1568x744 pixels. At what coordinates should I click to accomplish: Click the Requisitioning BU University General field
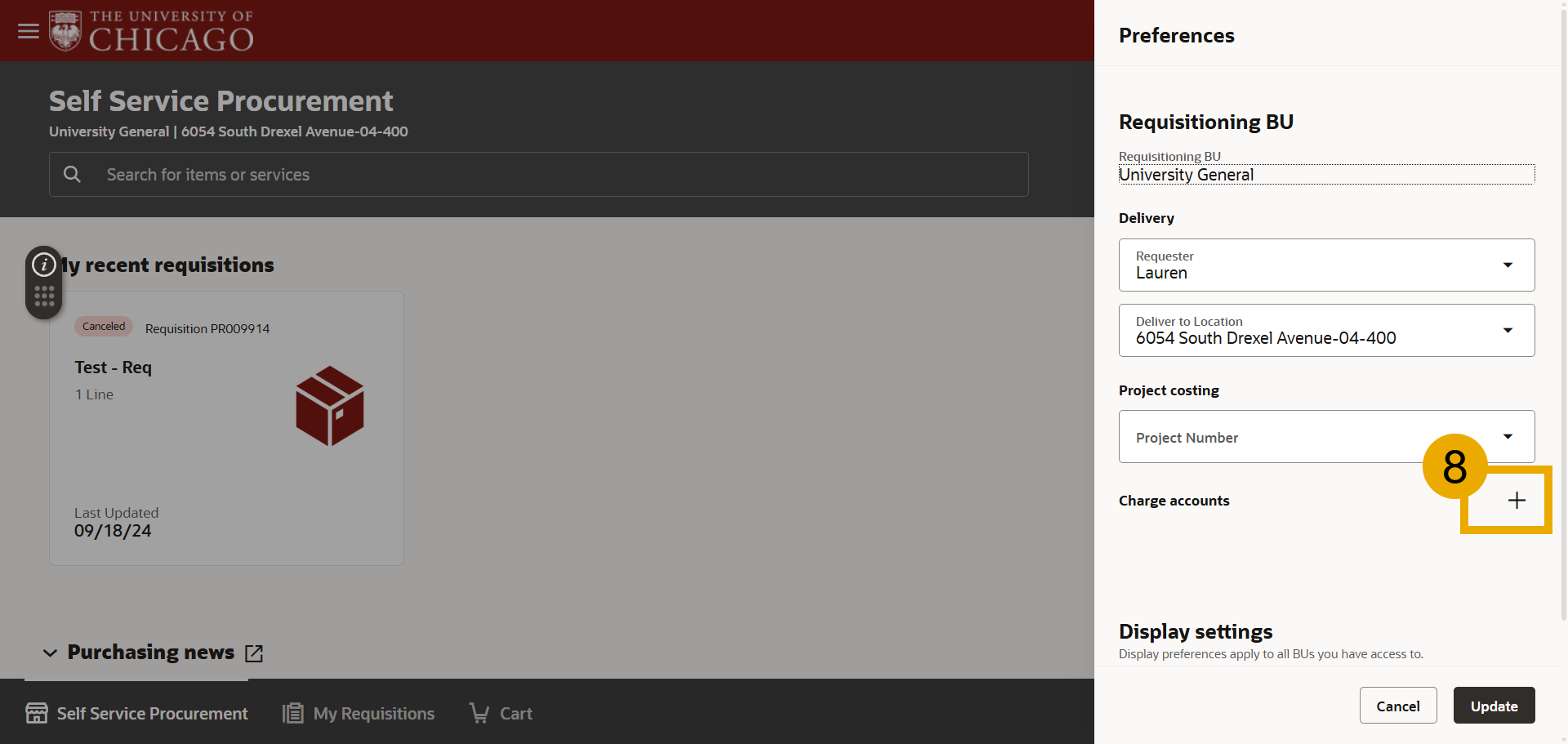click(1326, 174)
